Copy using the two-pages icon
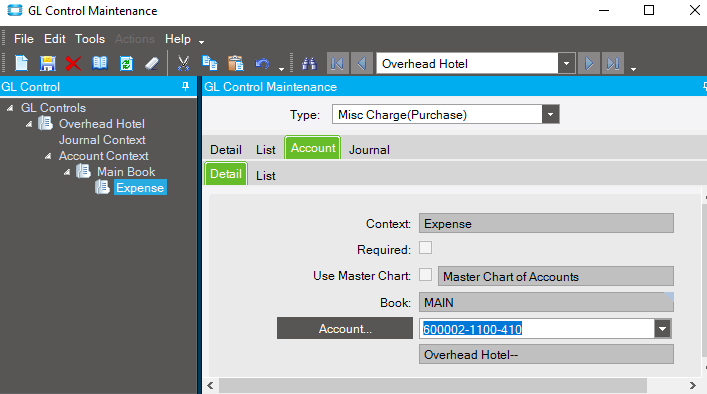Screen dimensions: 707x394 [210, 63]
